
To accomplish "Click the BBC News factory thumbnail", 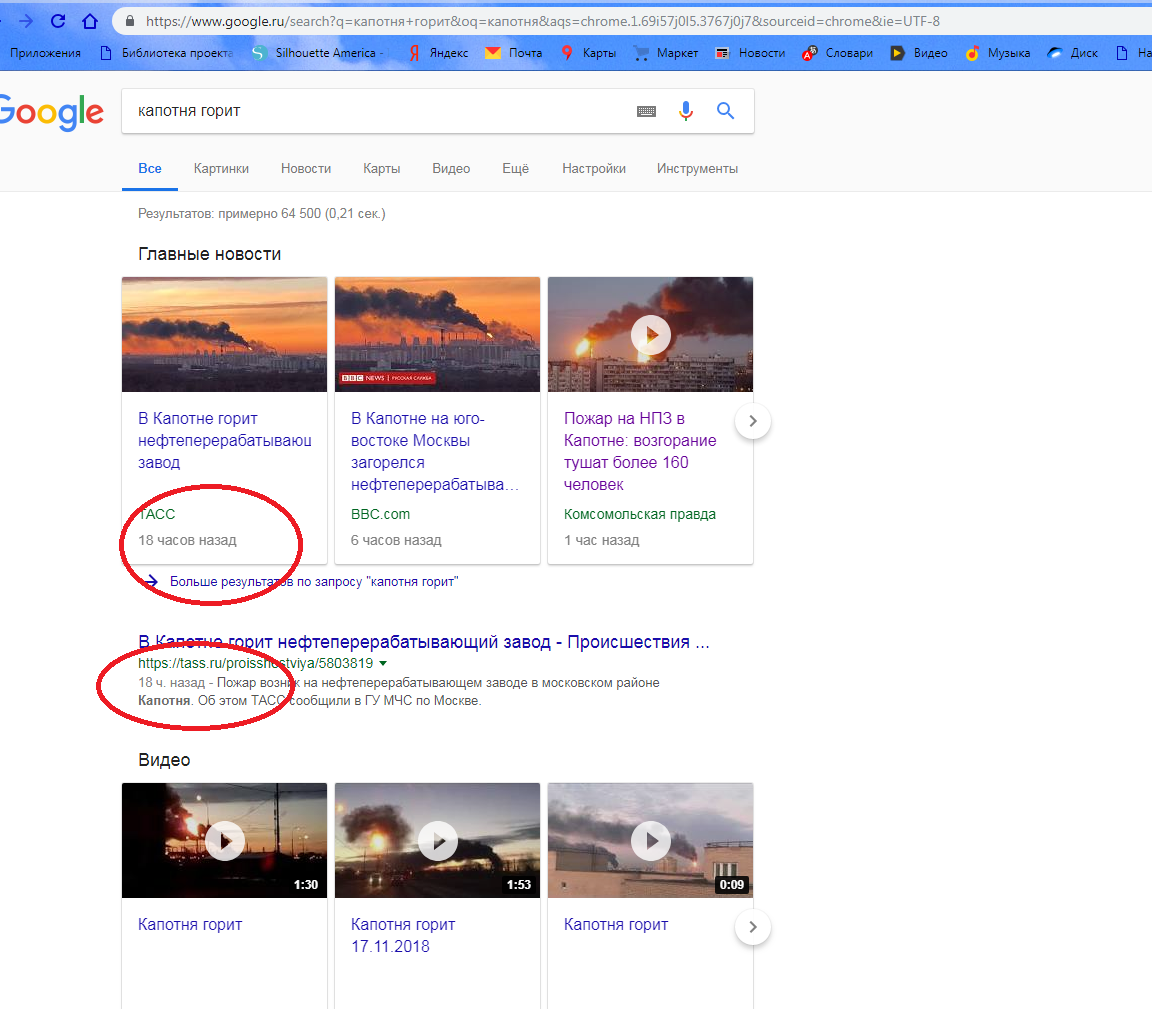I will (x=437, y=334).
